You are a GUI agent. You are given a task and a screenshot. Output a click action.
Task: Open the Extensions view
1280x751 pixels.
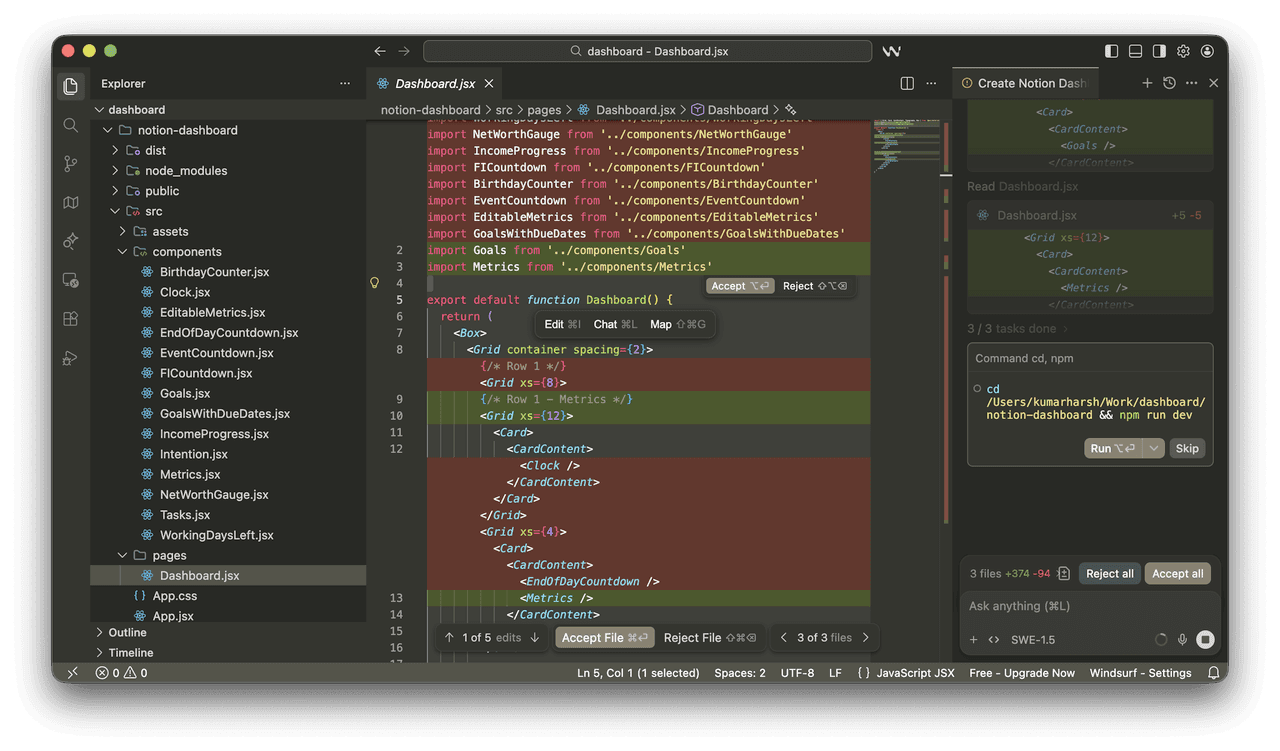(70, 319)
